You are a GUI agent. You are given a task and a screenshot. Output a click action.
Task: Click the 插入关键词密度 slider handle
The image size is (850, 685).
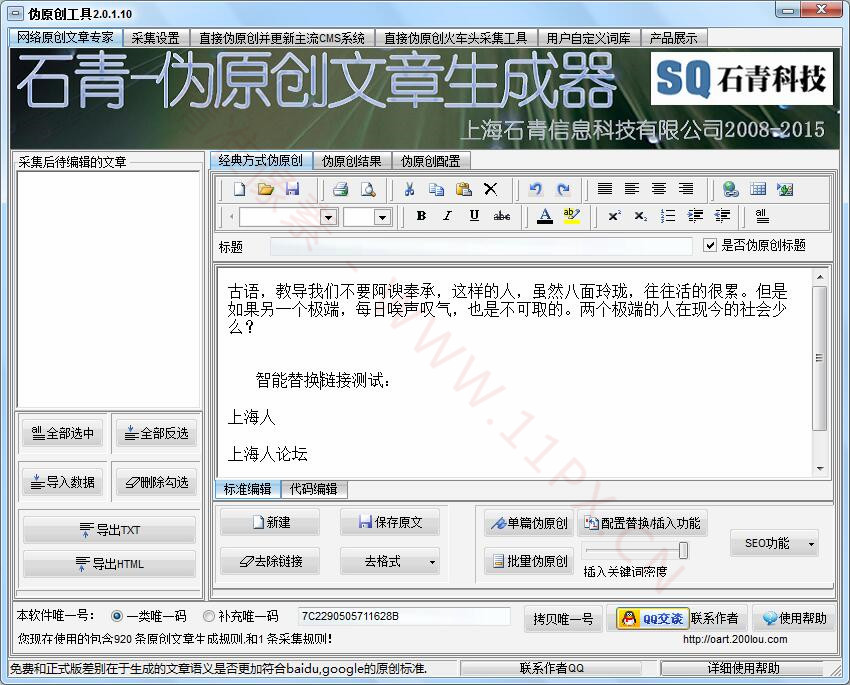(x=684, y=550)
